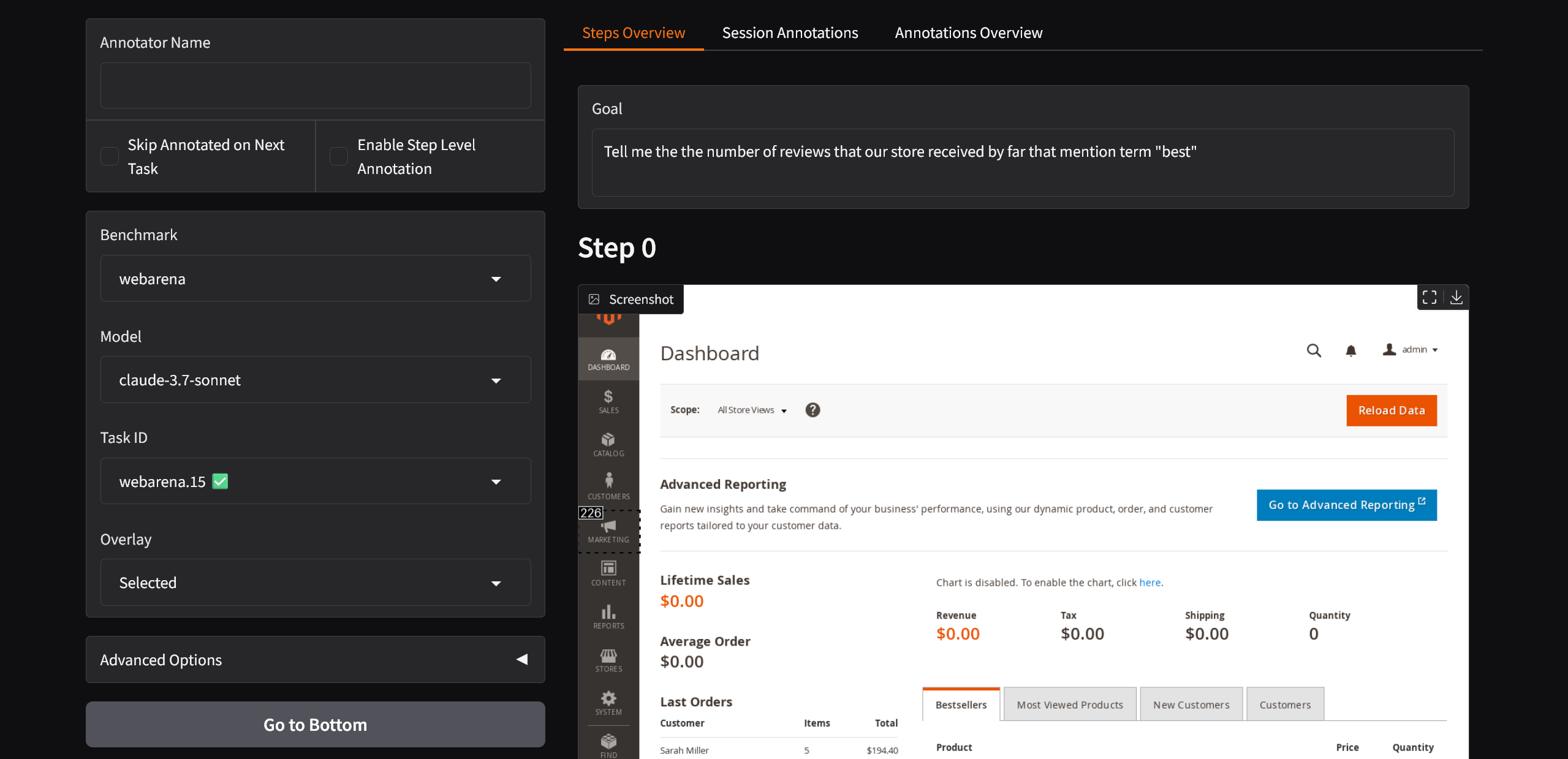Click the download screenshot icon
Viewport: 1568px width, 759px height.
pyautogui.click(x=1456, y=298)
